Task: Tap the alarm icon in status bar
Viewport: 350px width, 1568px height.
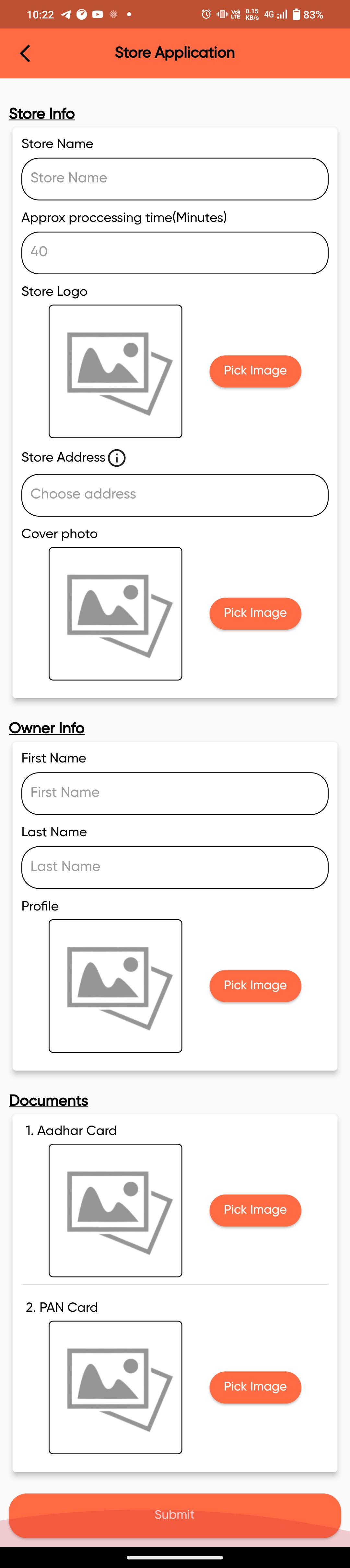Action: coord(206,14)
